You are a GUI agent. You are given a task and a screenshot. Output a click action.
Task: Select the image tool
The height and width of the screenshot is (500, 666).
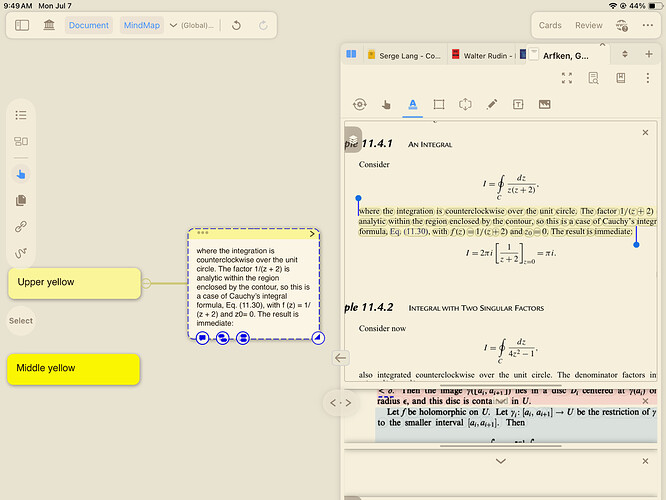tap(545, 105)
